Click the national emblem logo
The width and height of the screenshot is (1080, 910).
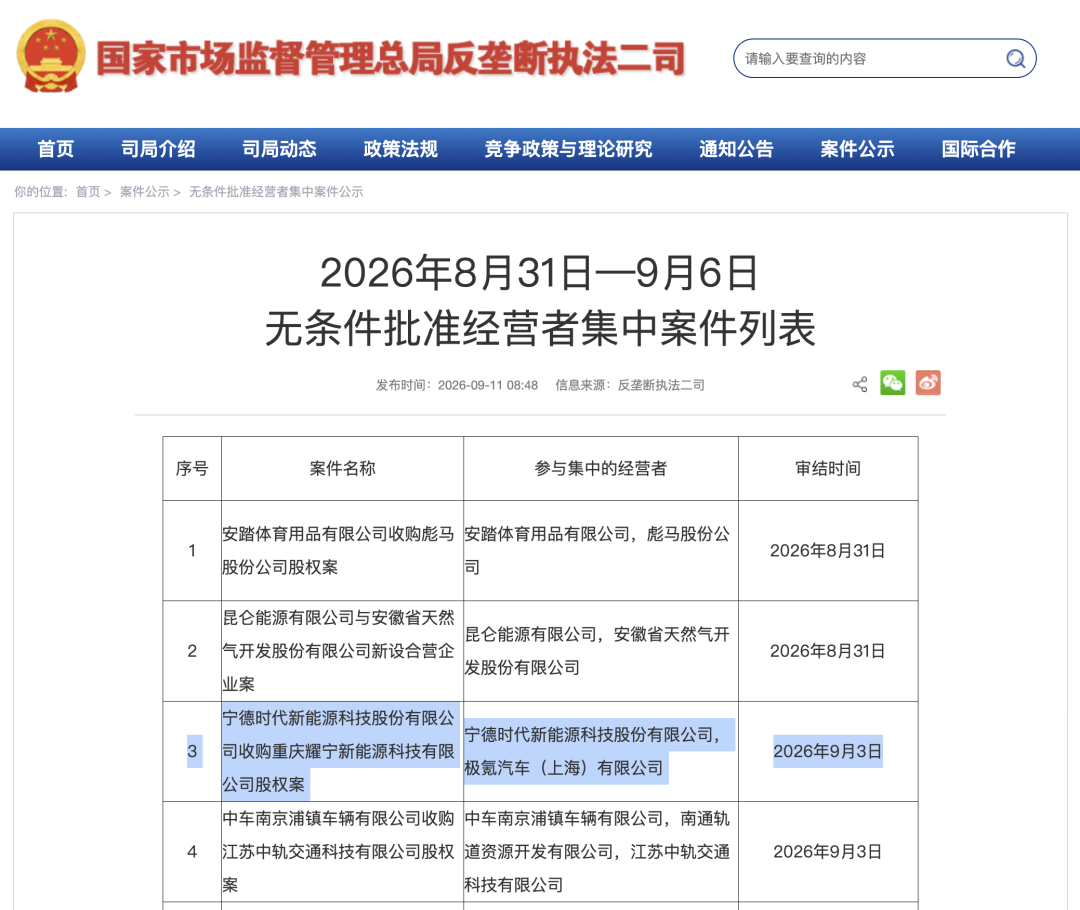(x=51, y=56)
